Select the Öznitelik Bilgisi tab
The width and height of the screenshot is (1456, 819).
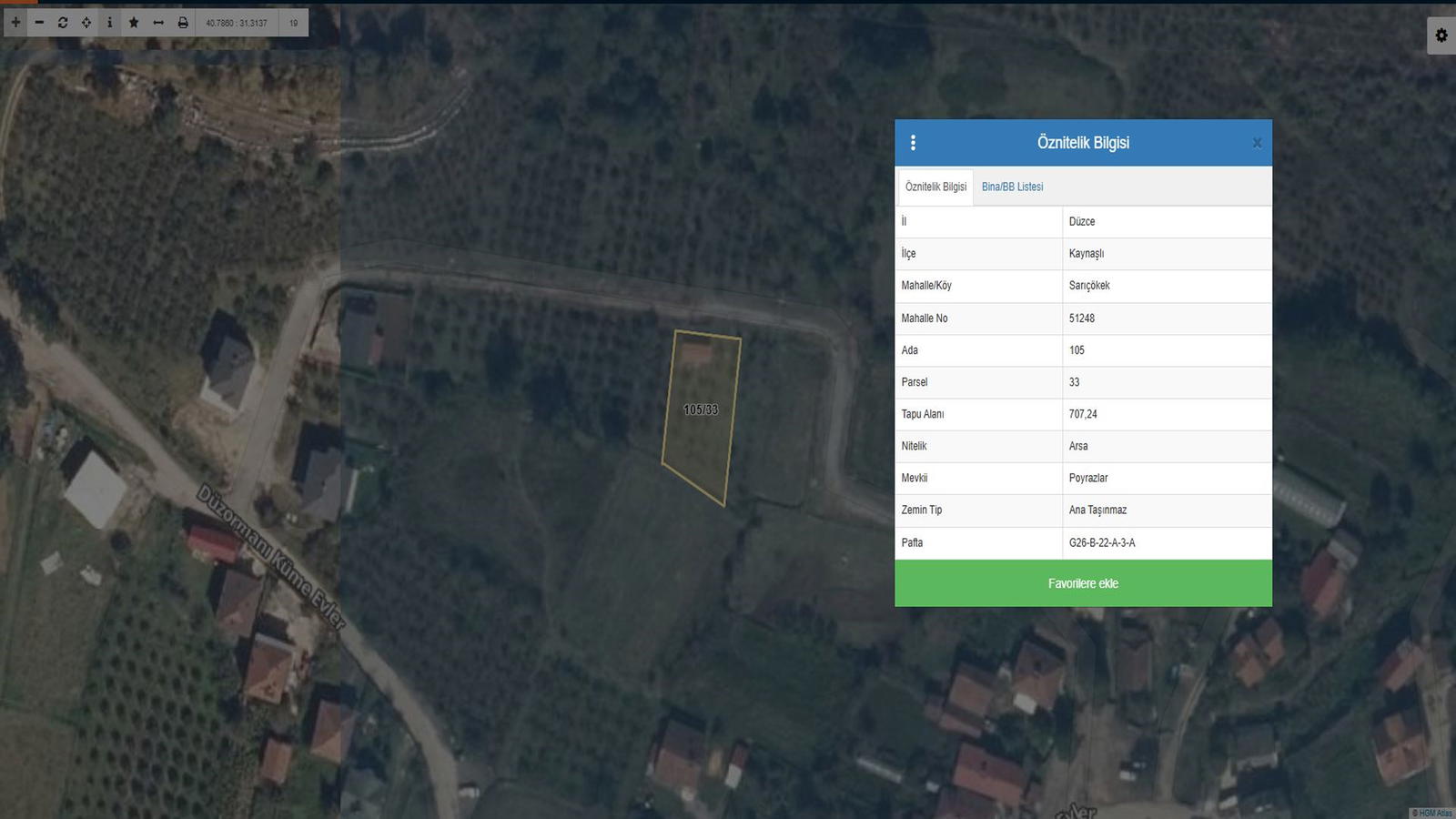click(935, 187)
